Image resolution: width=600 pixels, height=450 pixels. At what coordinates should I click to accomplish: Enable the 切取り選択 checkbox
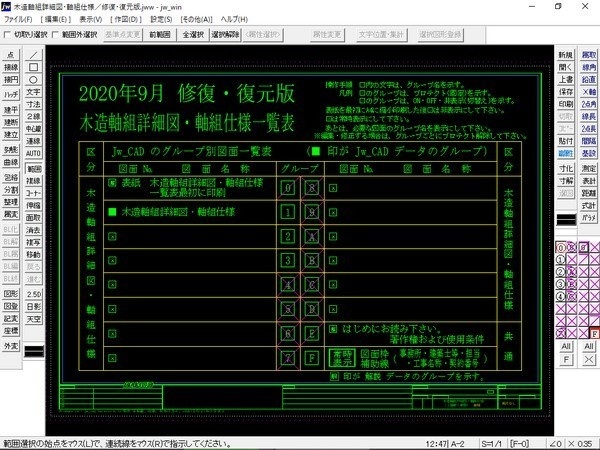(7, 35)
